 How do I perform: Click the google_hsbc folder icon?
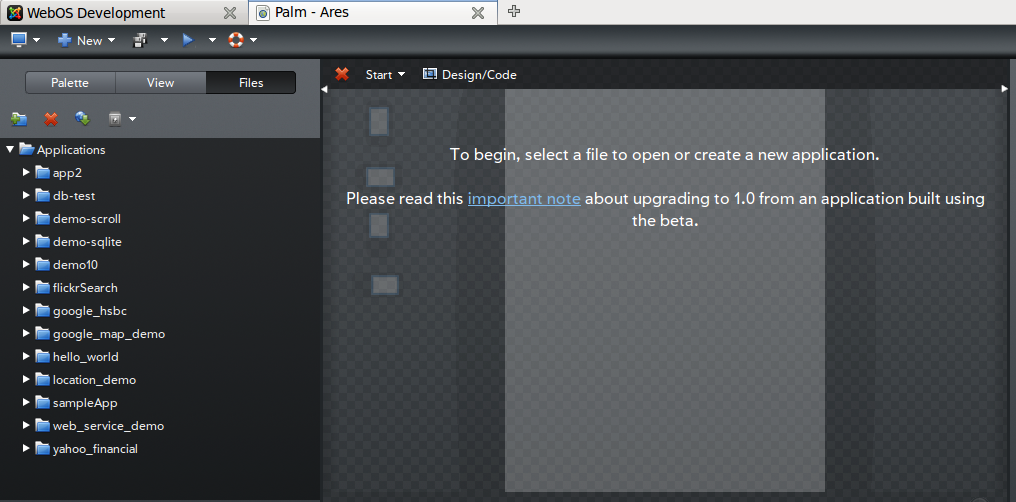[x=43, y=311]
